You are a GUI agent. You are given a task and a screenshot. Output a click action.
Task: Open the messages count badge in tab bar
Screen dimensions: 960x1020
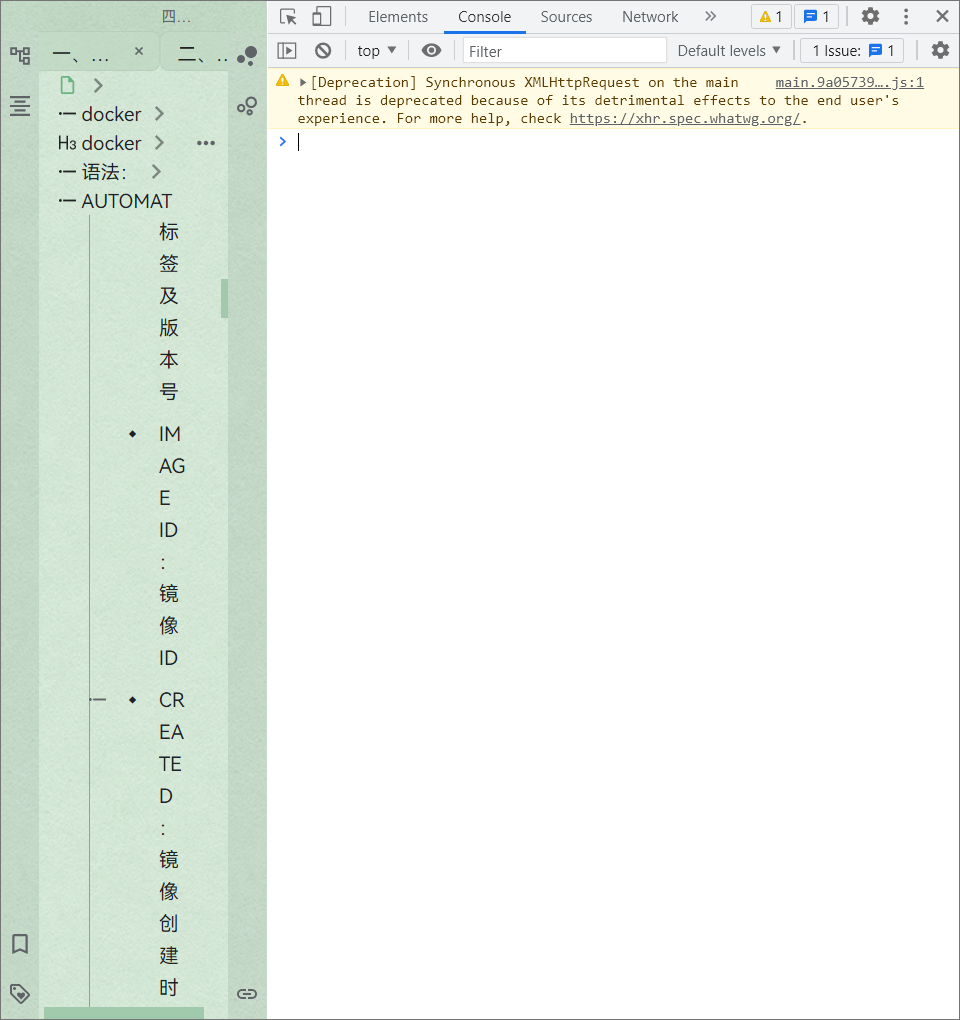click(x=816, y=17)
